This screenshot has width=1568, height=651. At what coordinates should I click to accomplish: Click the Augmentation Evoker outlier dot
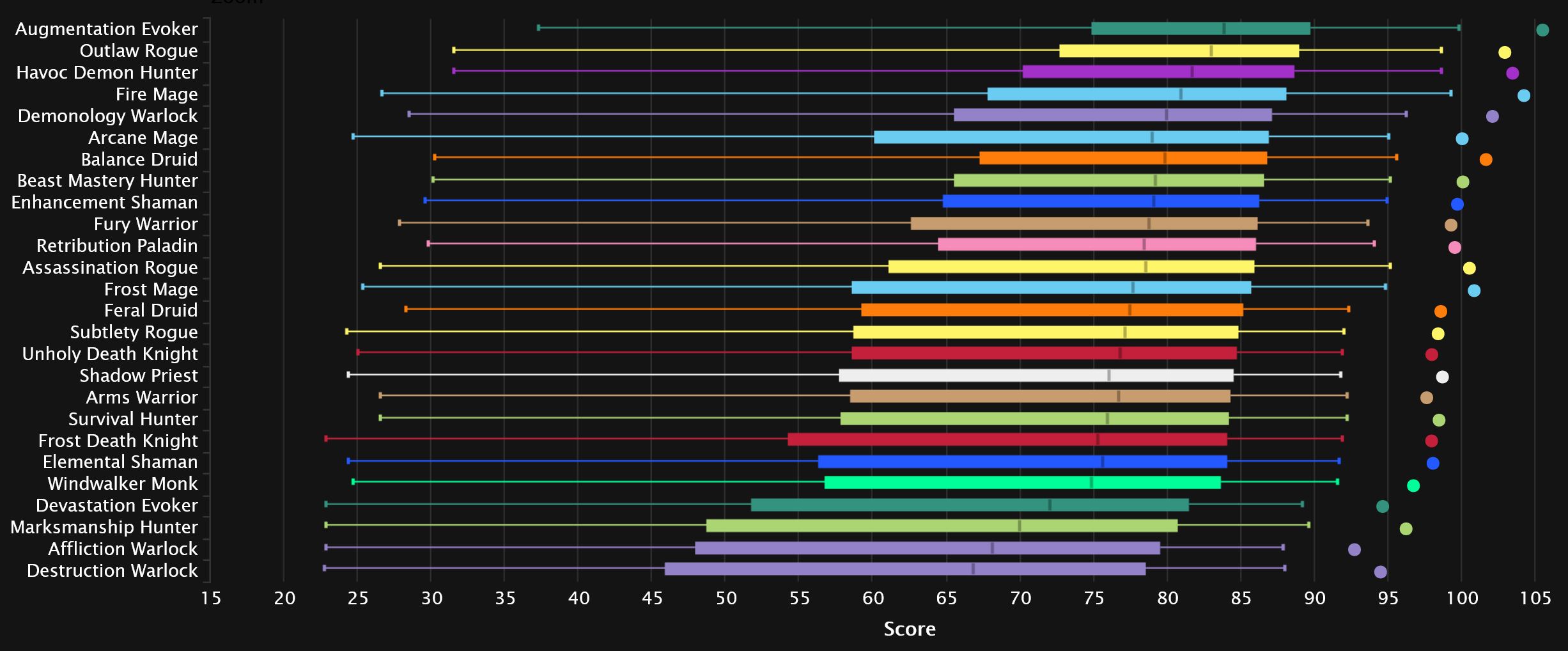point(1542,30)
